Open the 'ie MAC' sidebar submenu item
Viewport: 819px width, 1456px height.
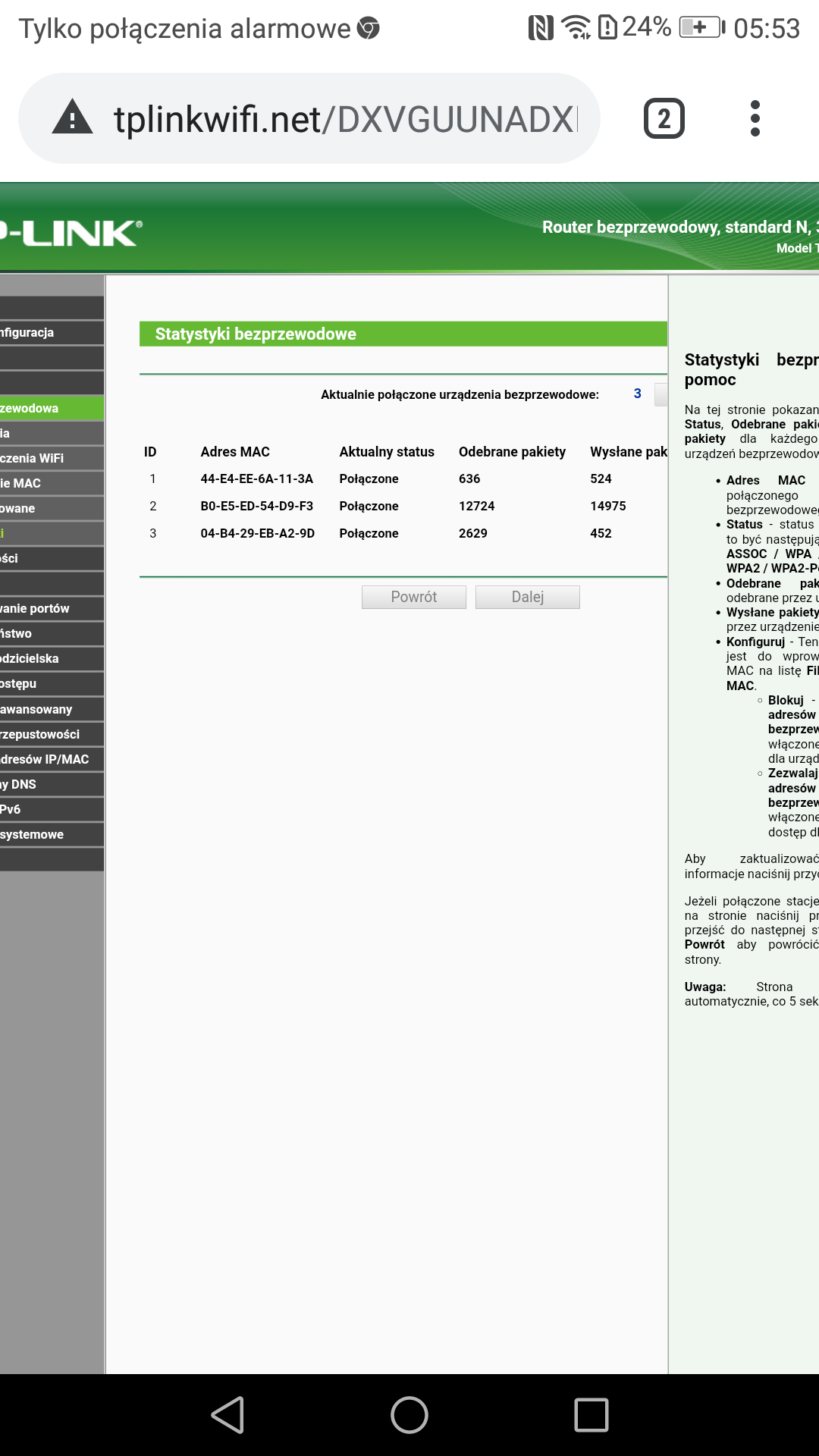click(52, 483)
